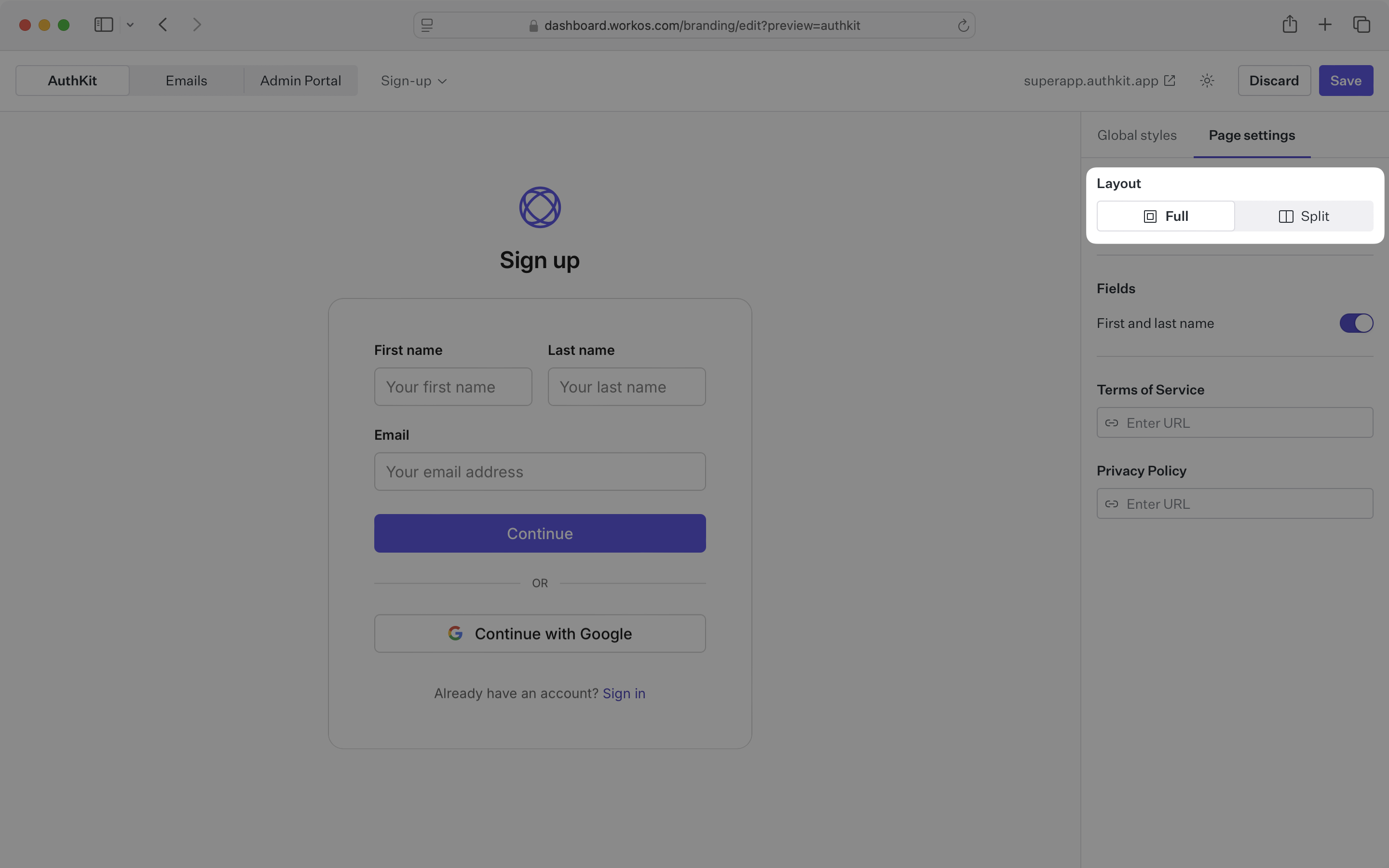Image resolution: width=1389 pixels, height=868 pixels.
Task: Click the link icon in the Terms of Service field
Action: tap(1111, 422)
